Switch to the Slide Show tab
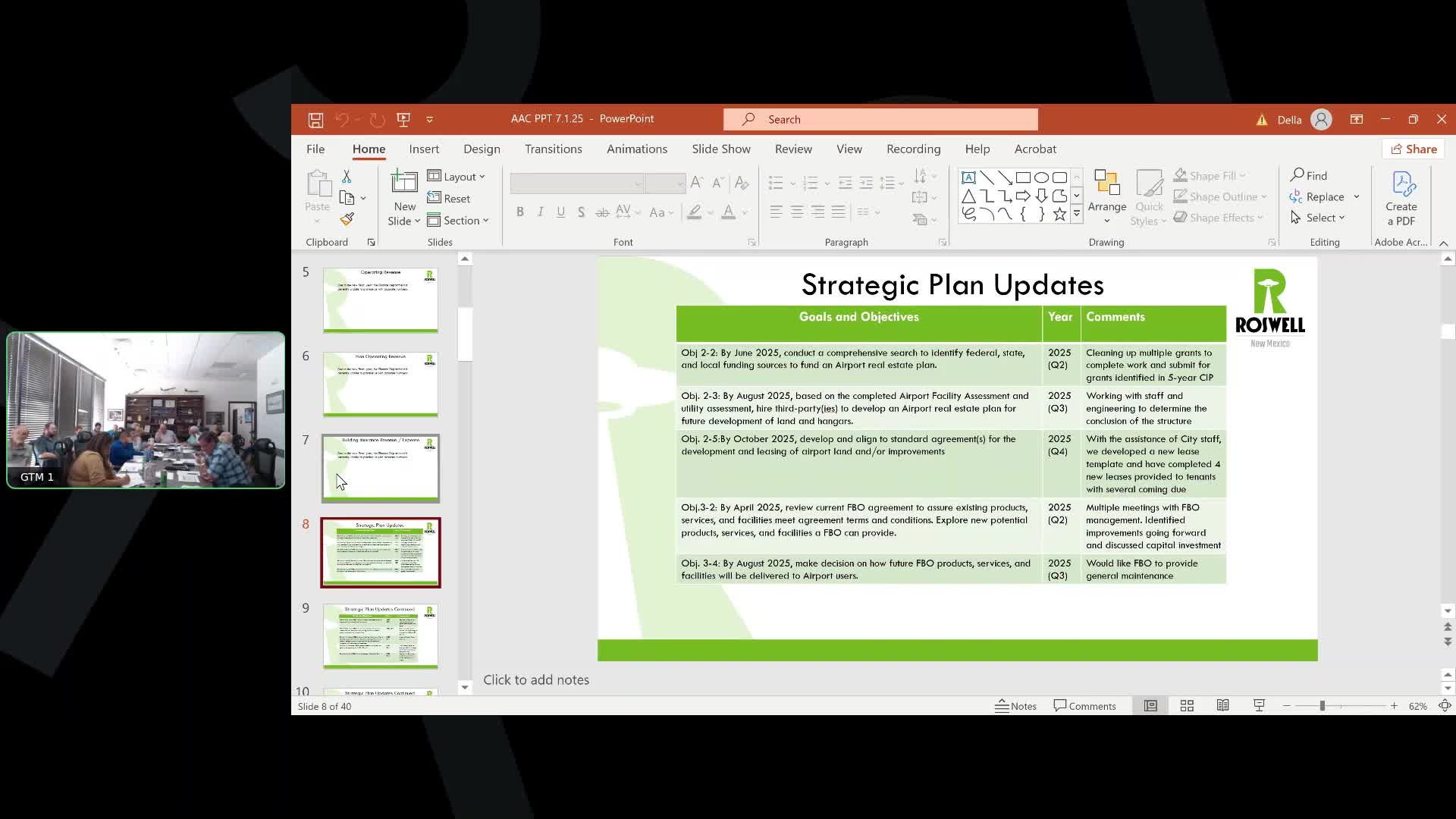The image size is (1456, 819). [x=720, y=149]
